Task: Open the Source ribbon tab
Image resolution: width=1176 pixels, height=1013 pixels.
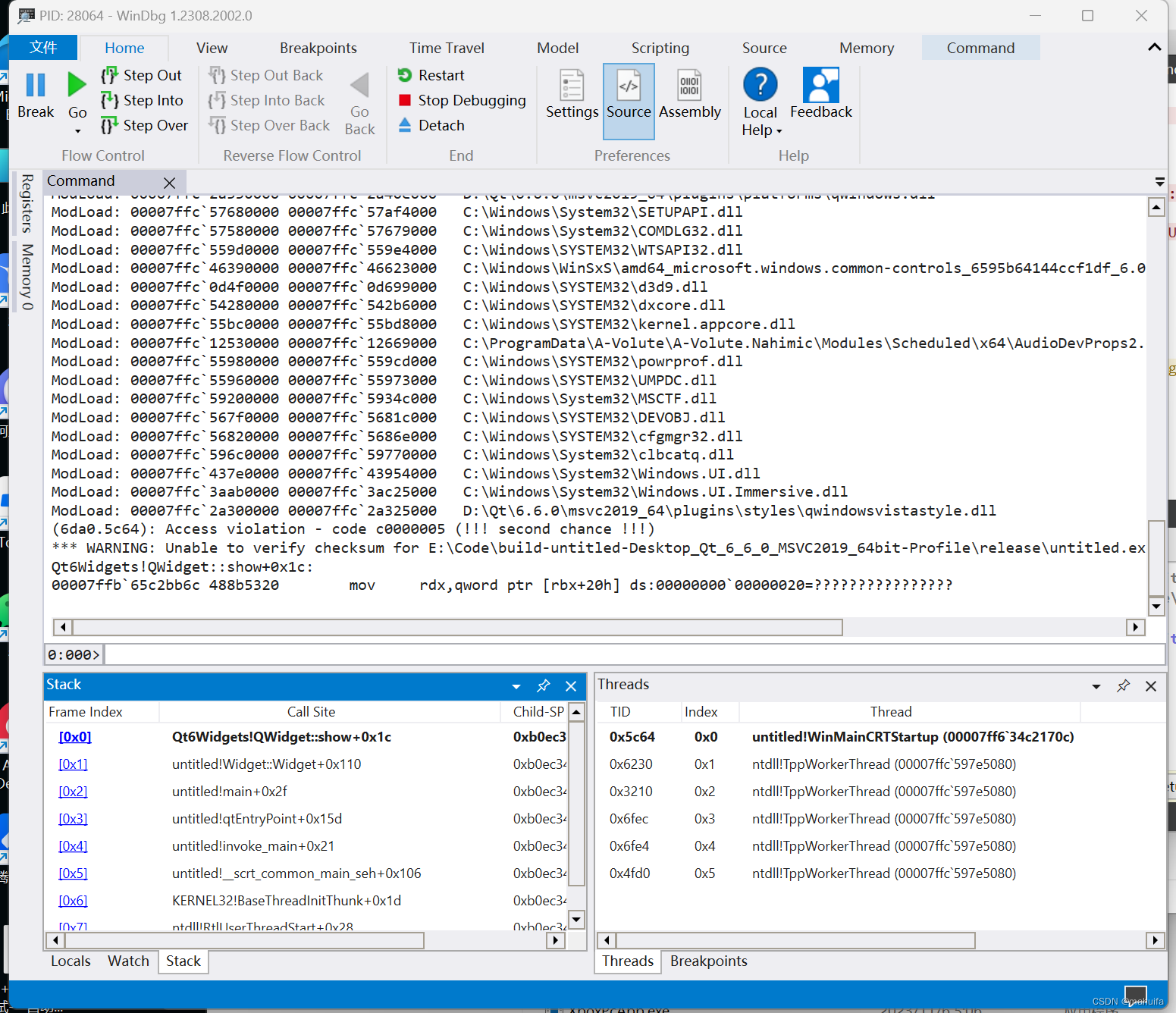Action: tap(764, 48)
